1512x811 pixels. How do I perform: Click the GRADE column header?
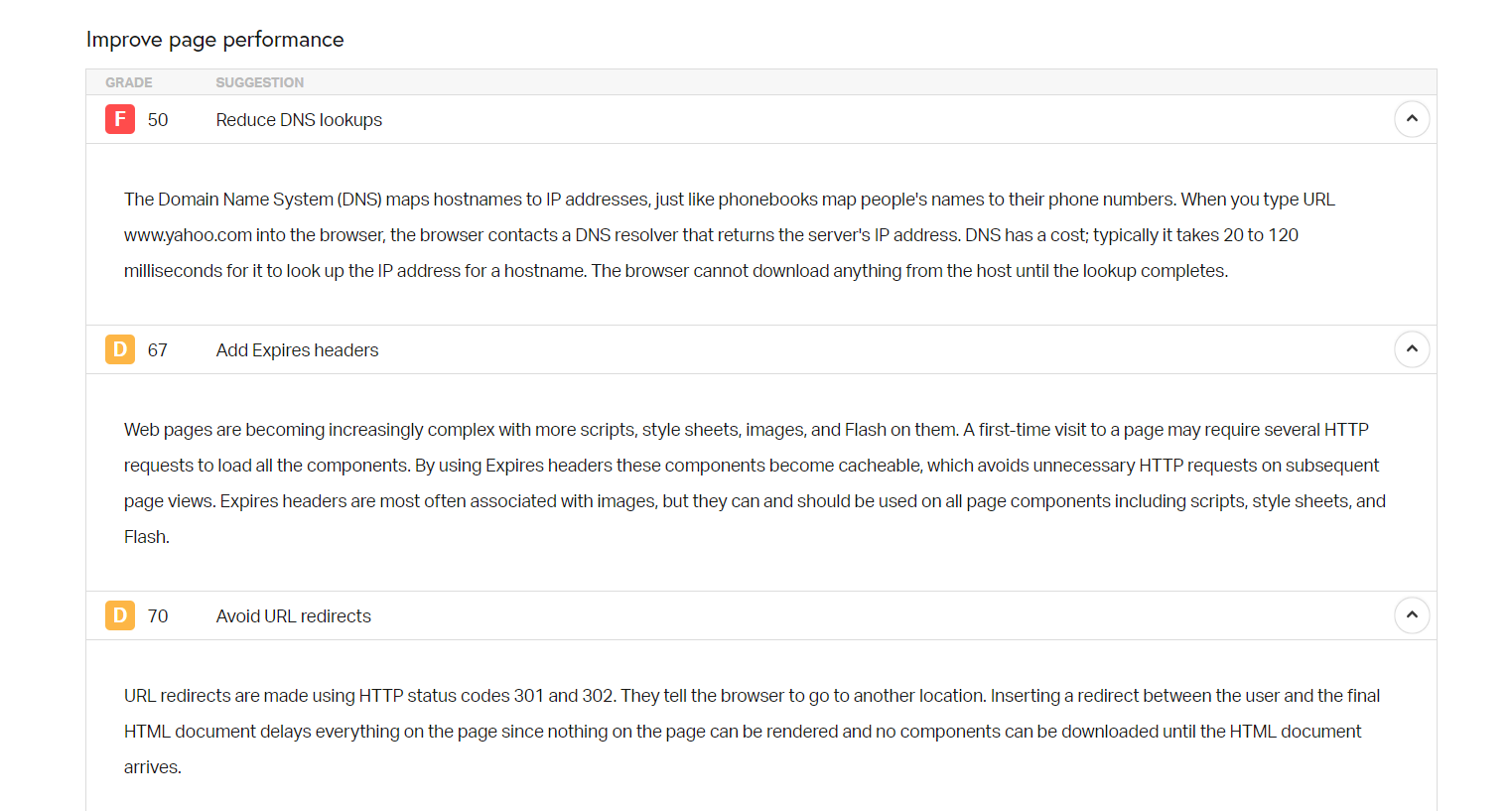(129, 82)
